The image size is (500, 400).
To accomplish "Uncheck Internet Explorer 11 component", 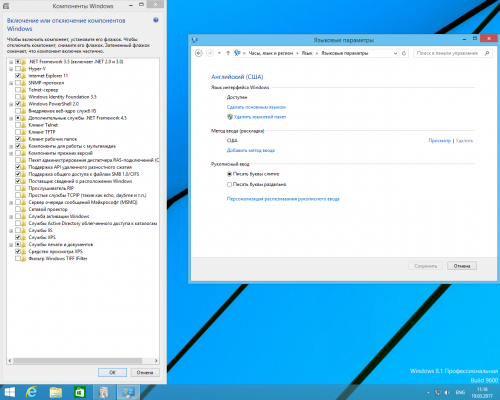I will [18, 76].
